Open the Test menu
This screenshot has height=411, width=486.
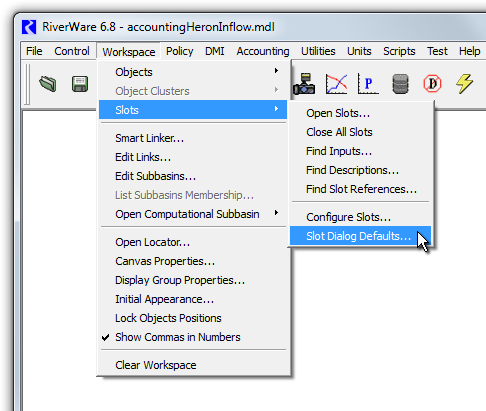(x=437, y=51)
